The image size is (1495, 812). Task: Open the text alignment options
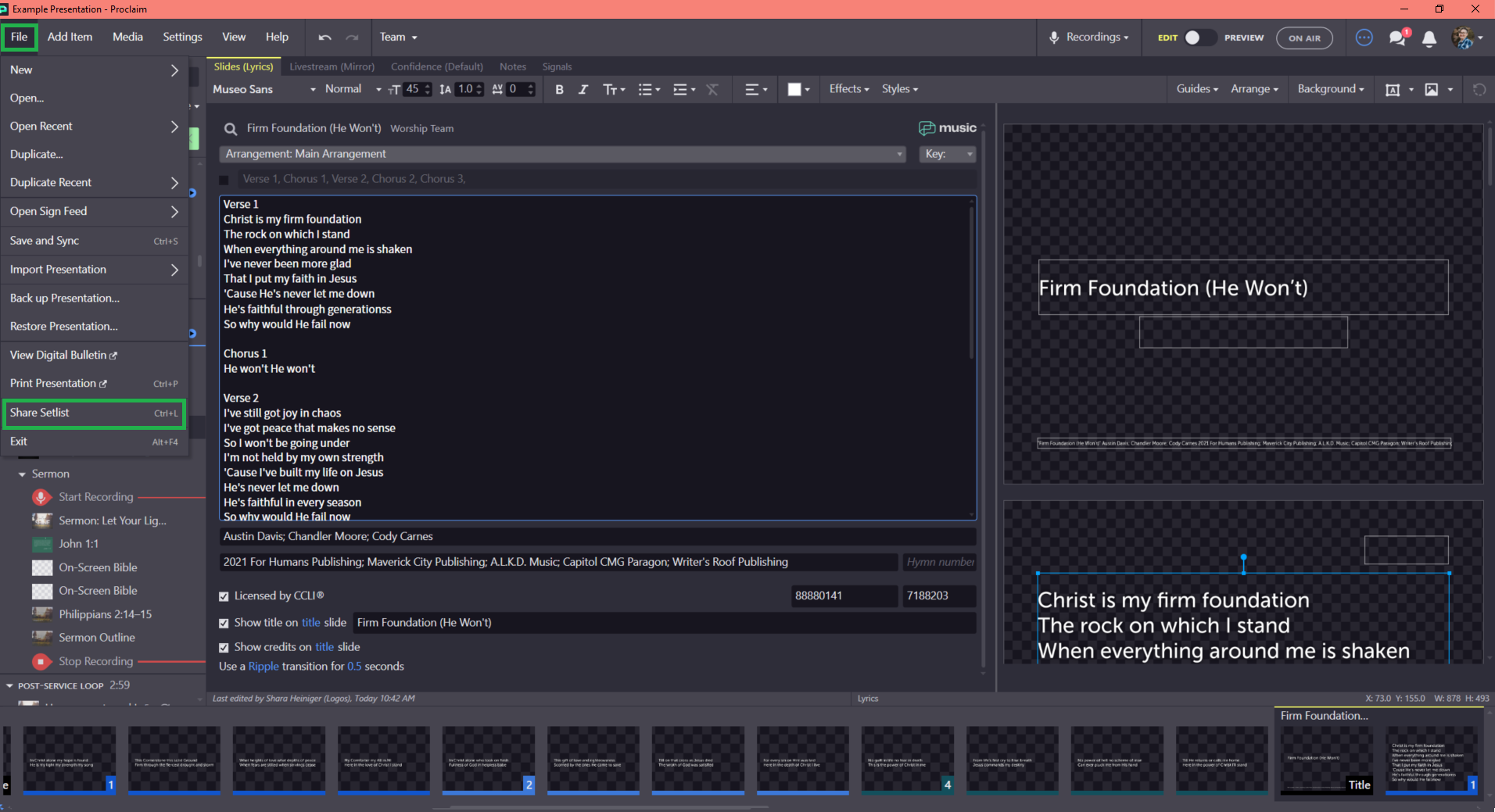tap(755, 89)
